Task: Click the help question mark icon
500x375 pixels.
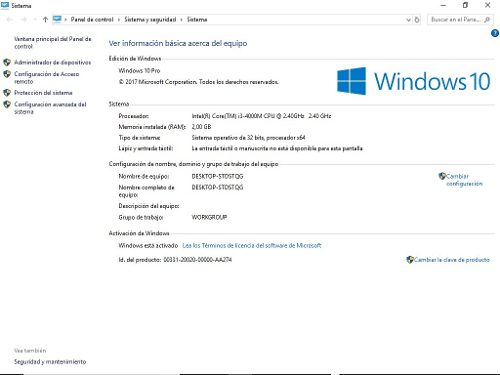Action: 495,33
